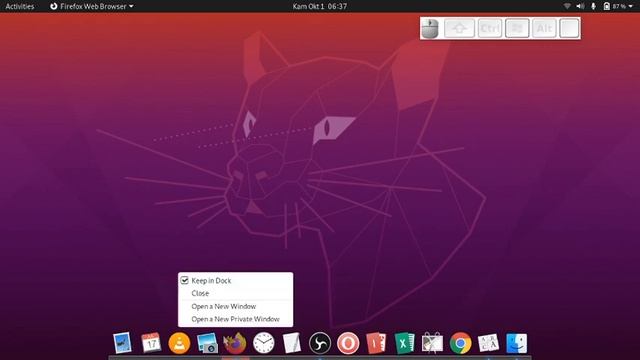640x360 pixels.
Task: Click the blank key in overlay
Action: point(569,29)
